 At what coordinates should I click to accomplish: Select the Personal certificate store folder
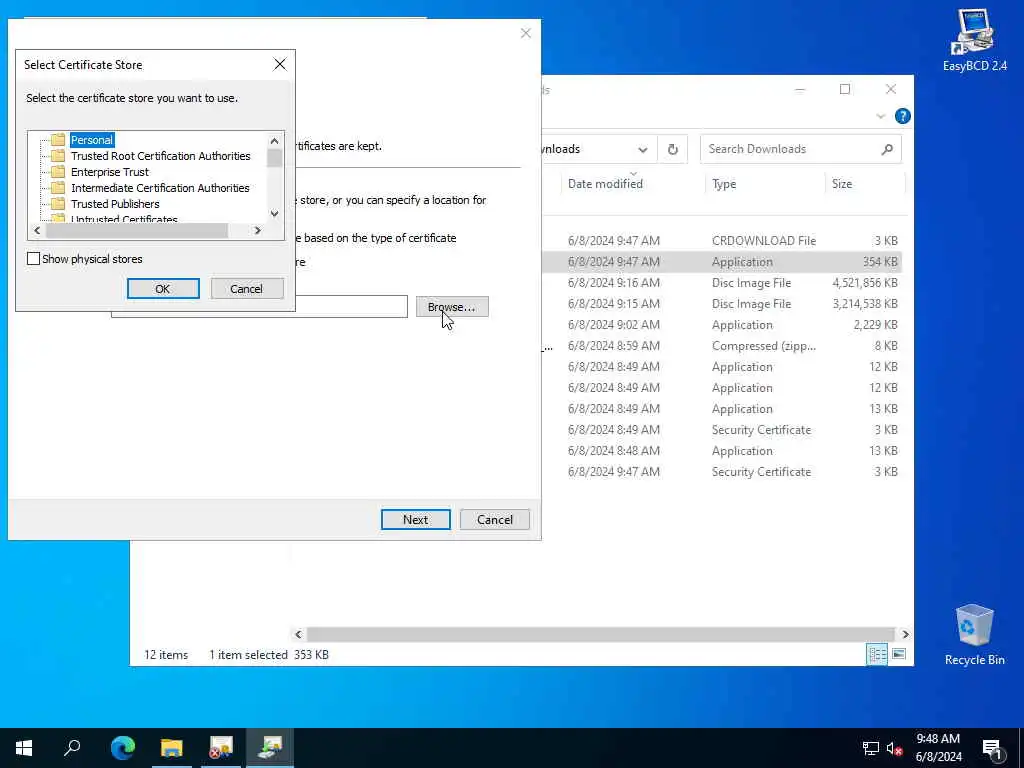[91, 140]
